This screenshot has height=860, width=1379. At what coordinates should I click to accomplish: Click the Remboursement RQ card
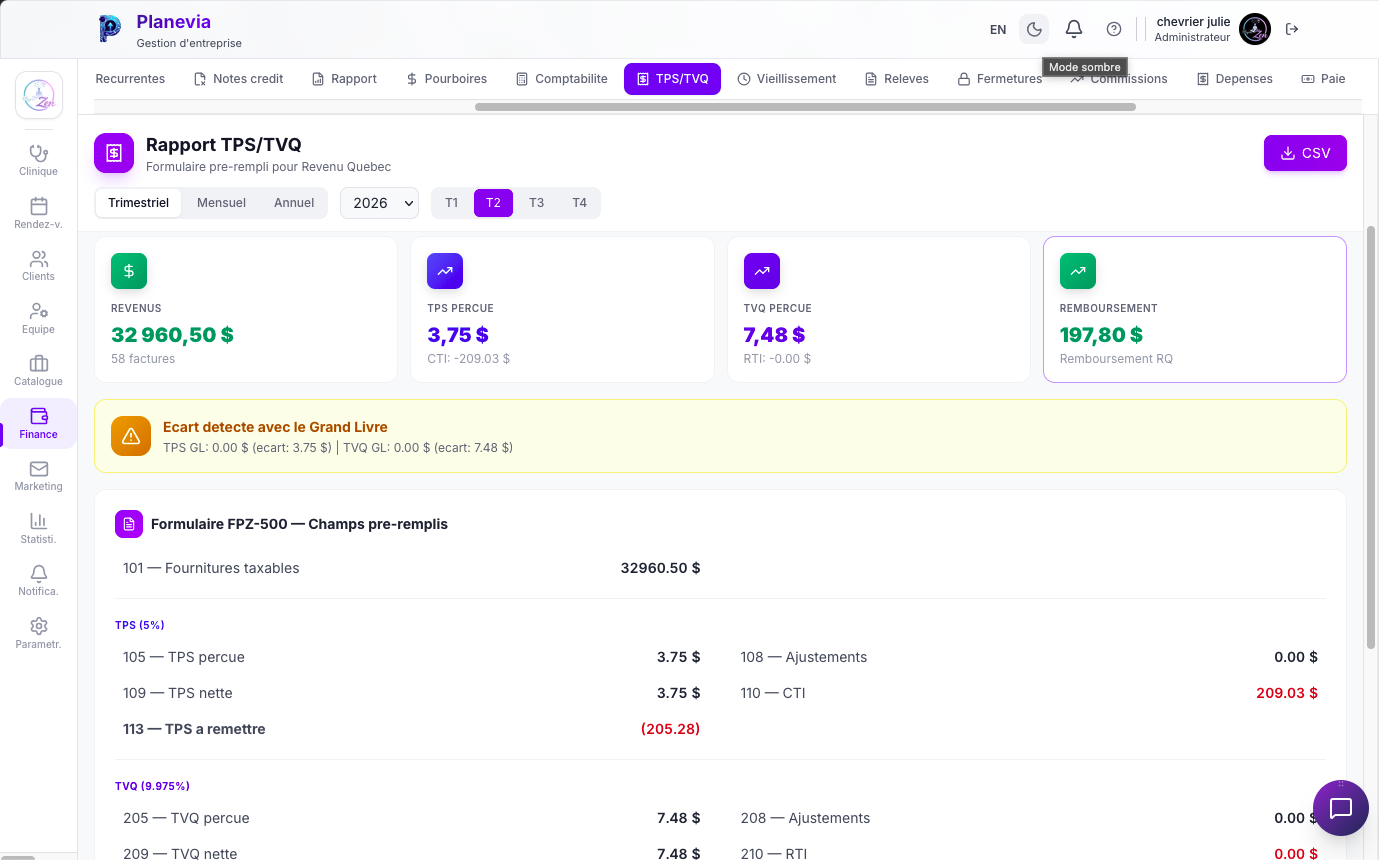pos(1195,309)
